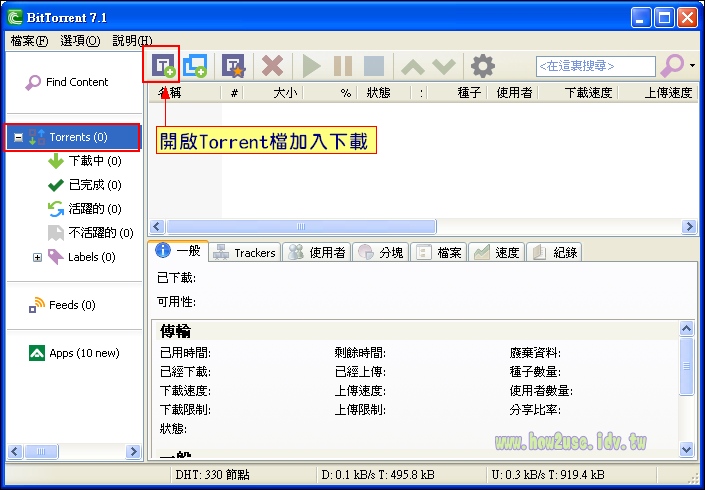Open the search provider dropdown arrow
The width and height of the screenshot is (705, 490).
(x=694, y=66)
